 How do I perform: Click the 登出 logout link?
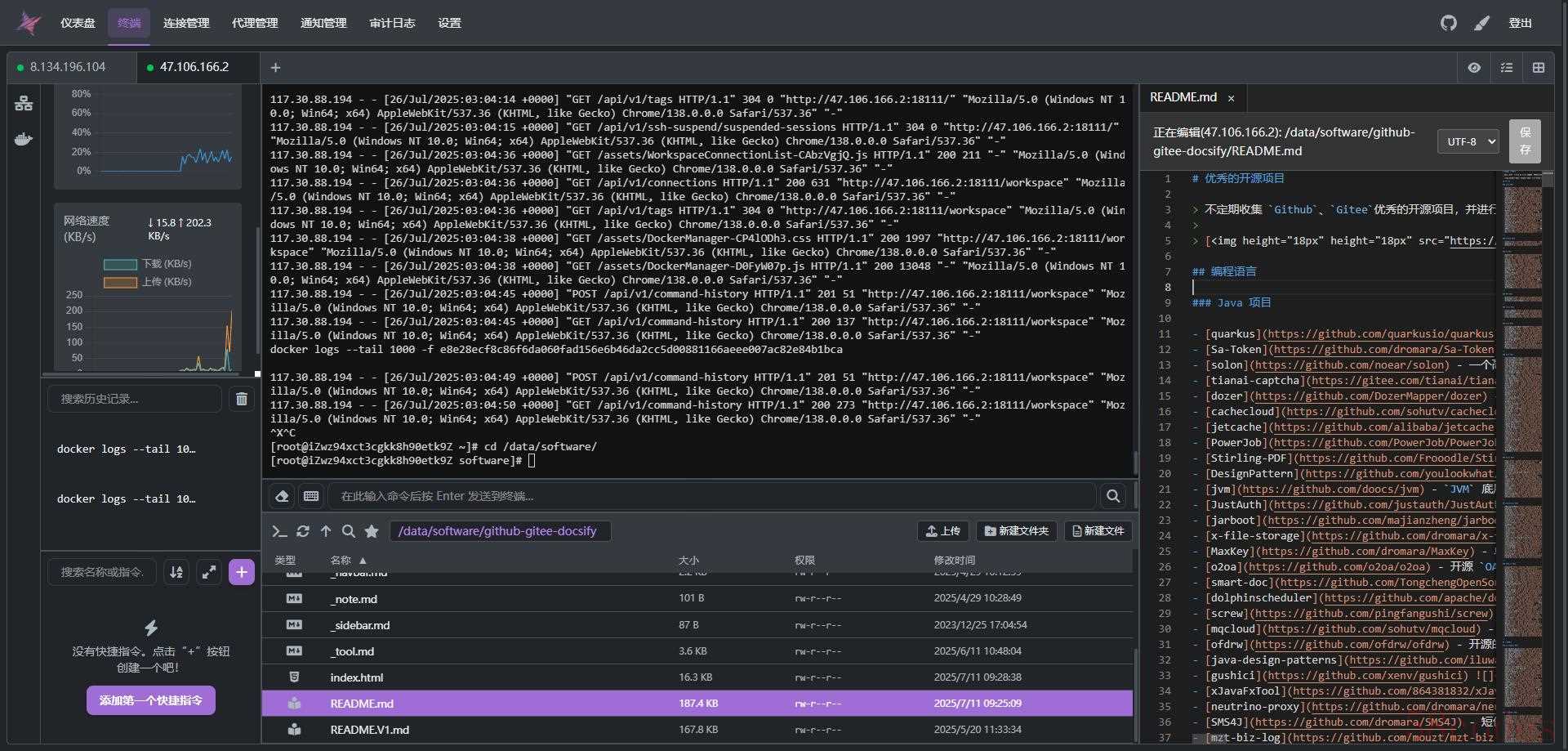[1520, 23]
